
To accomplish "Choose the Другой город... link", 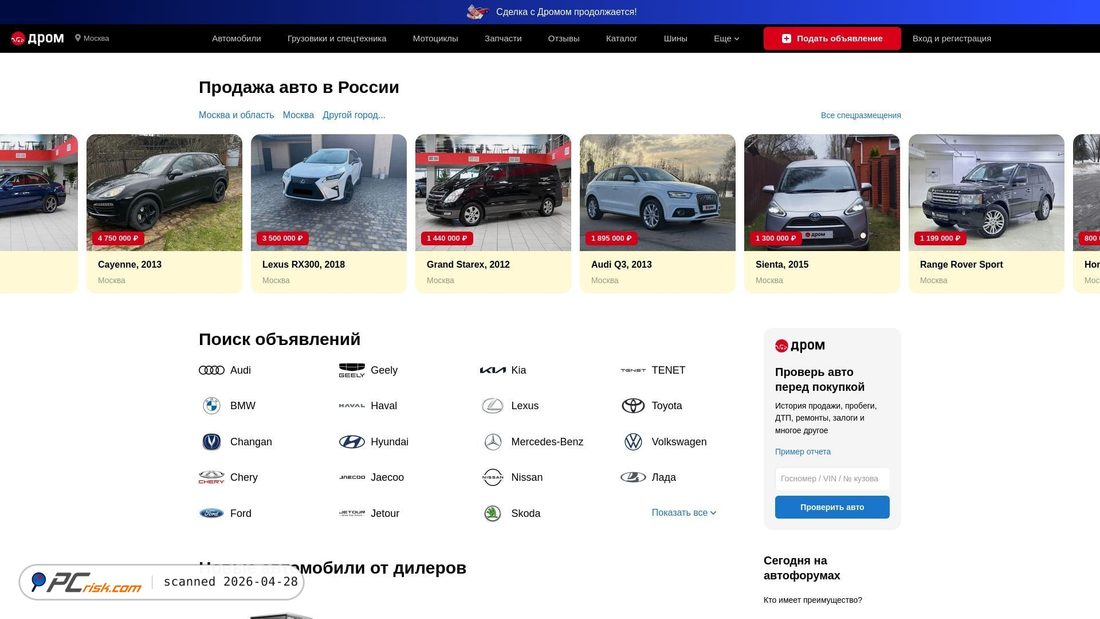I will (x=354, y=115).
